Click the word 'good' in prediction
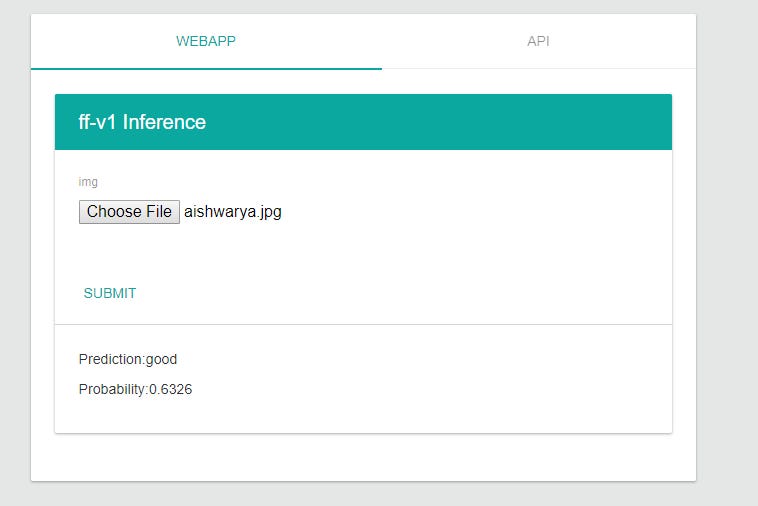Image resolution: width=758 pixels, height=506 pixels. pos(161,360)
